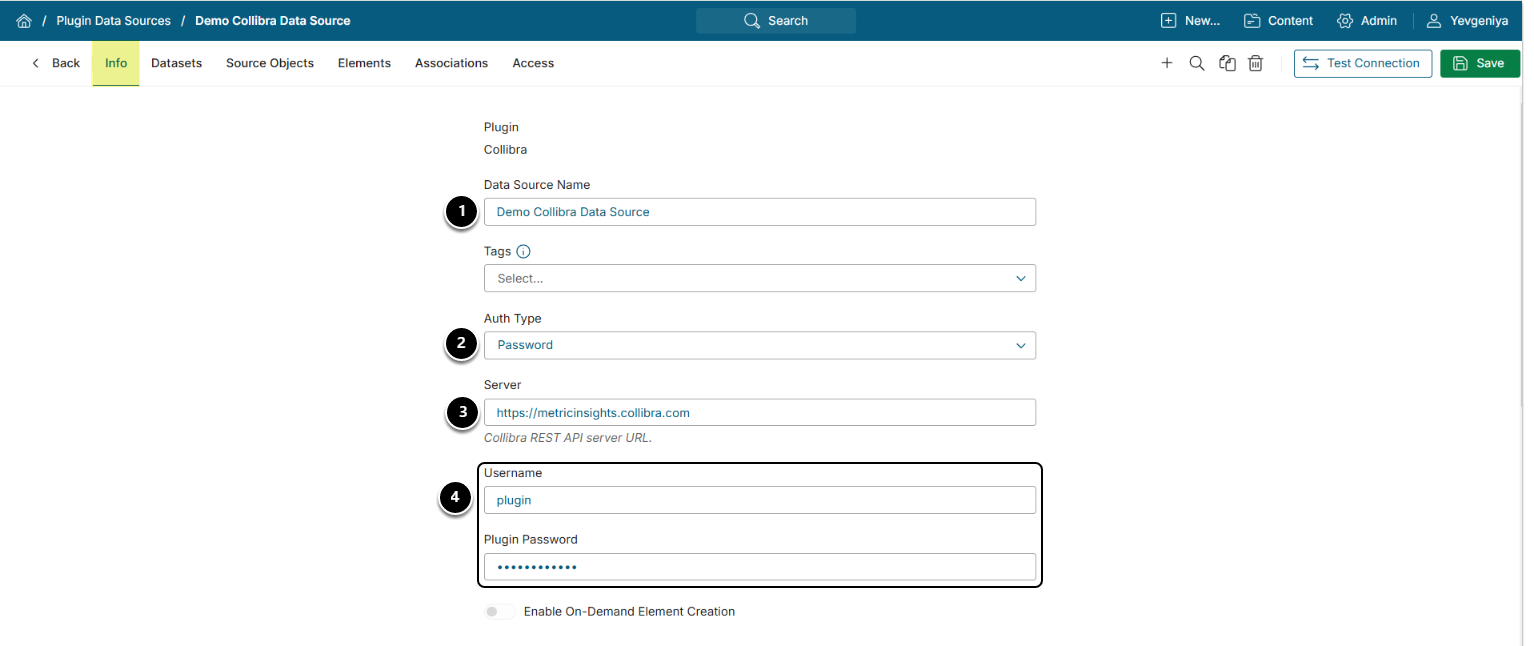Click the trash delete icon
1534x646 pixels.
click(x=1256, y=63)
